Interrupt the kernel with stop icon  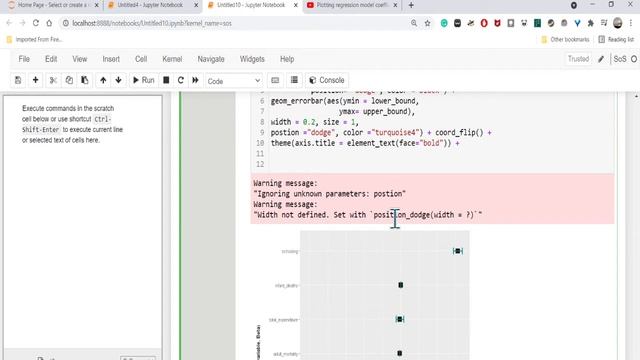166,80
